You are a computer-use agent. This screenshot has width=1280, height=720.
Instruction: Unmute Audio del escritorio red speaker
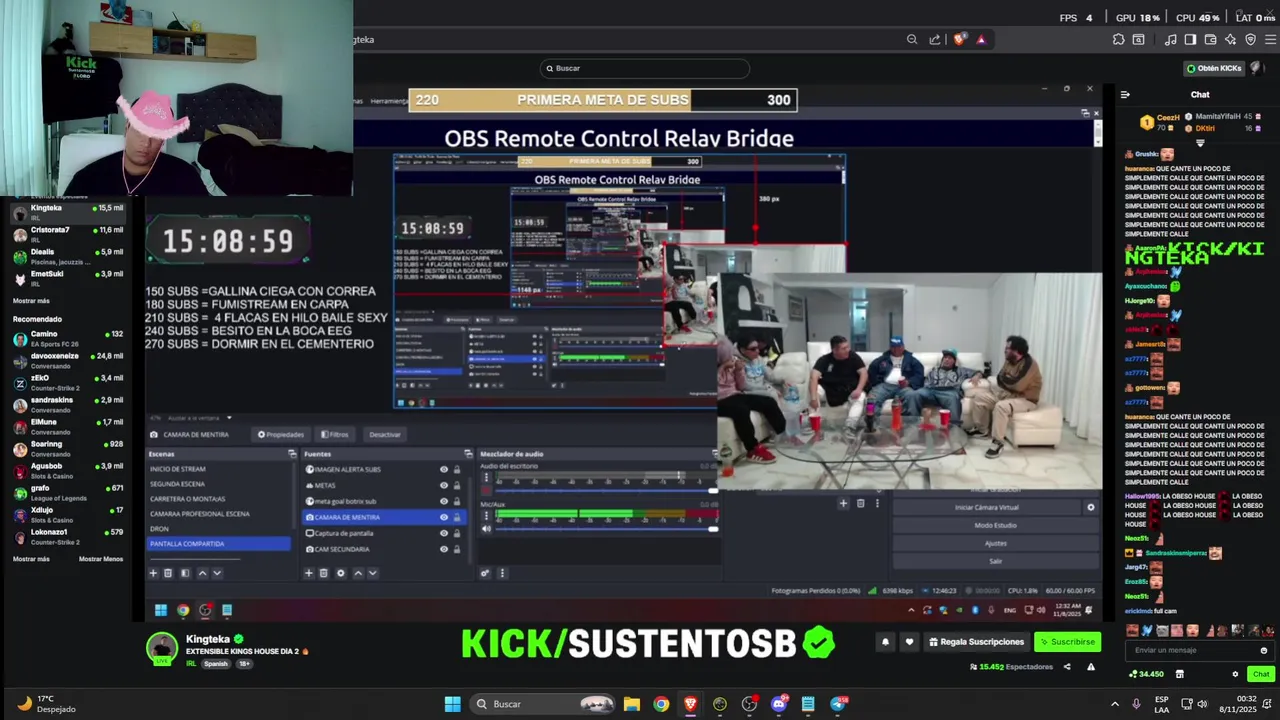[487, 490]
